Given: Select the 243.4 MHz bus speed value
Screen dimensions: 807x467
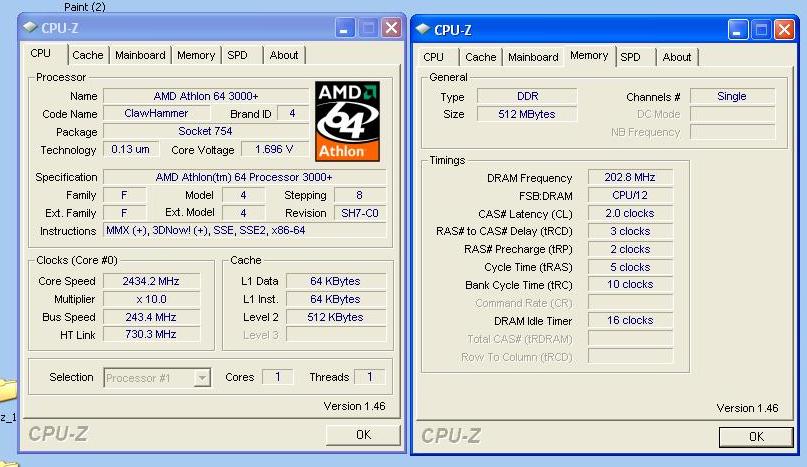Looking at the screenshot, I should pos(151,317).
